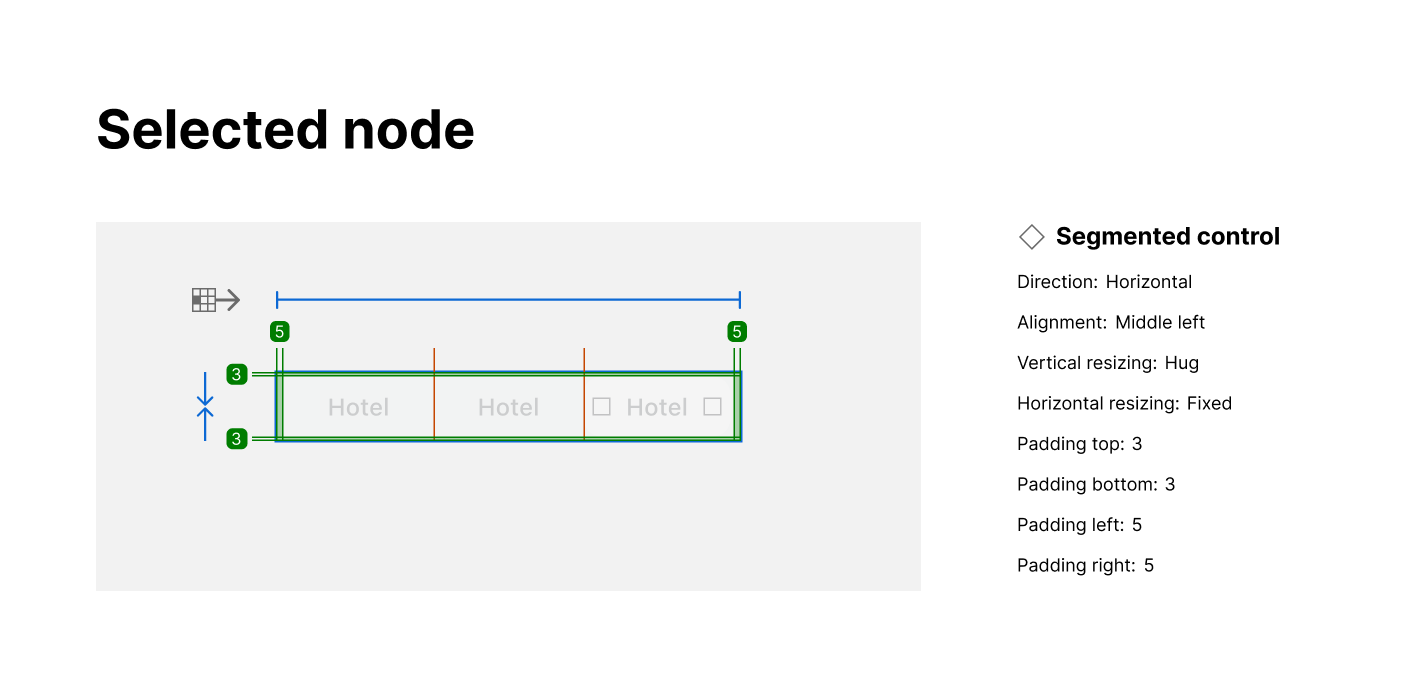Select the first Hotel segment

[x=358, y=407]
